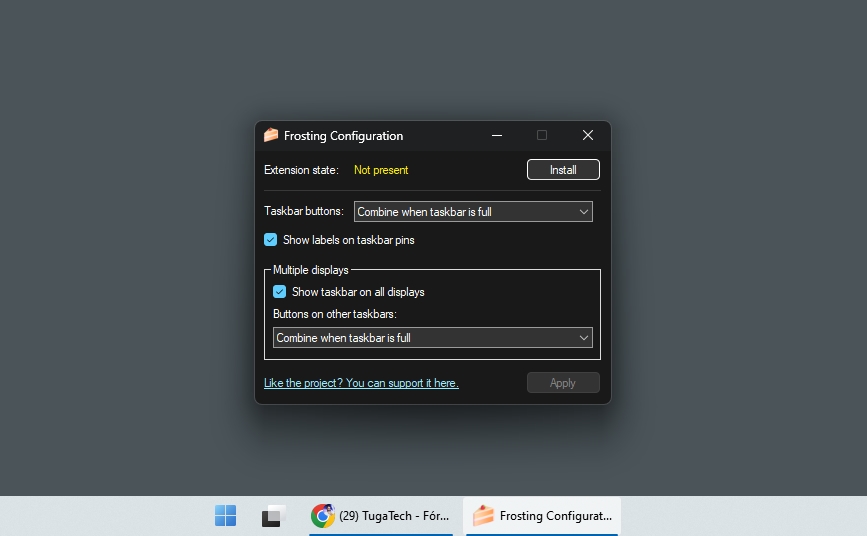Open the Windows Start menu

point(226,516)
